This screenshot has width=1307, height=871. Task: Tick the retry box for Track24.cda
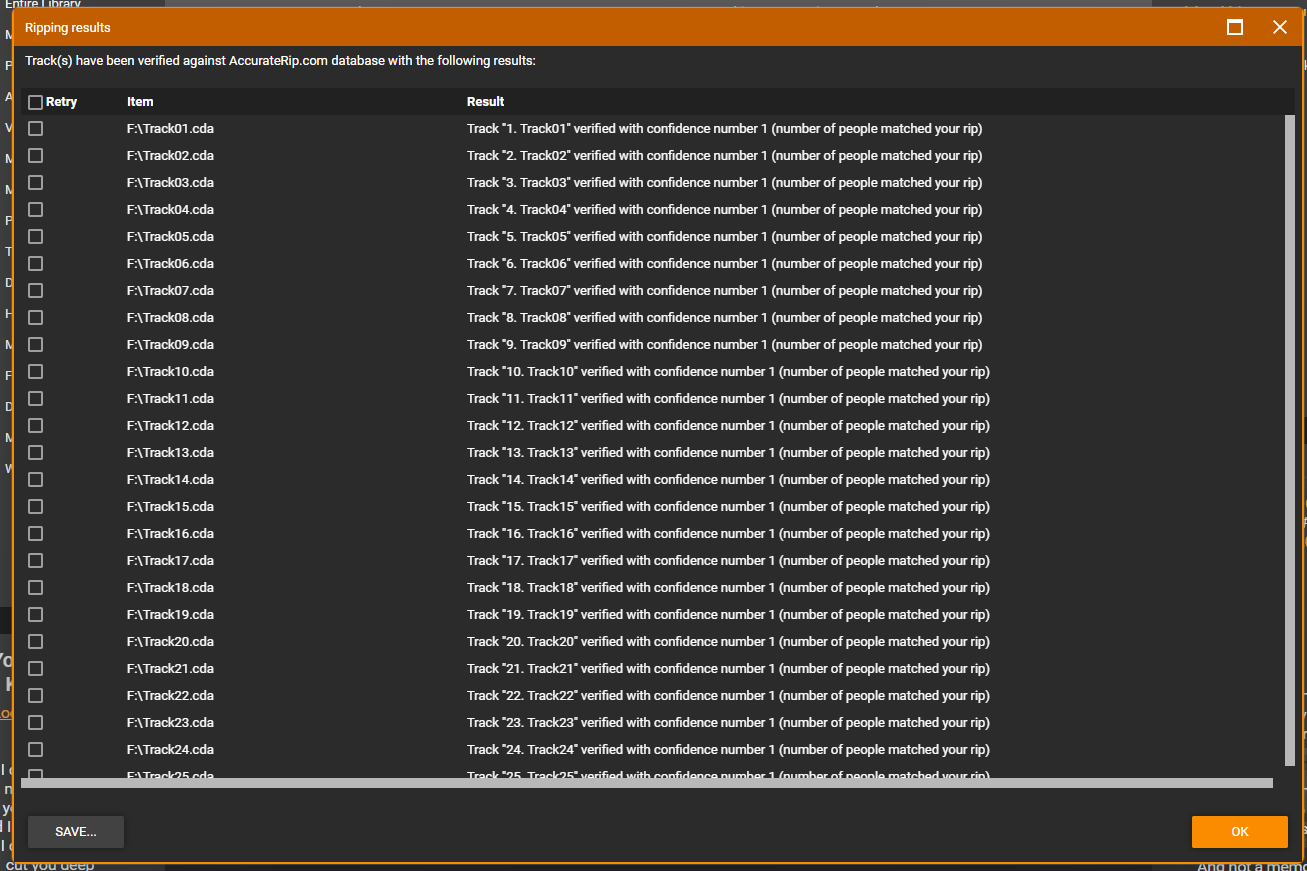click(35, 750)
